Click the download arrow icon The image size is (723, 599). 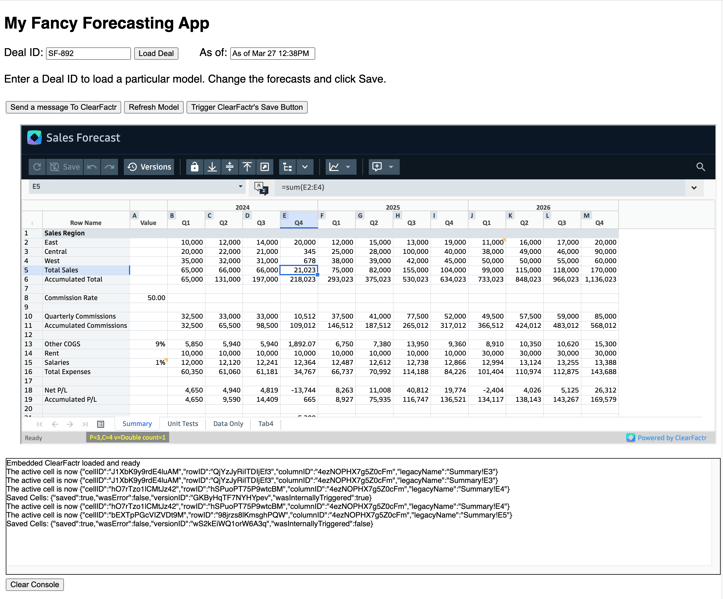pos(212,167)
